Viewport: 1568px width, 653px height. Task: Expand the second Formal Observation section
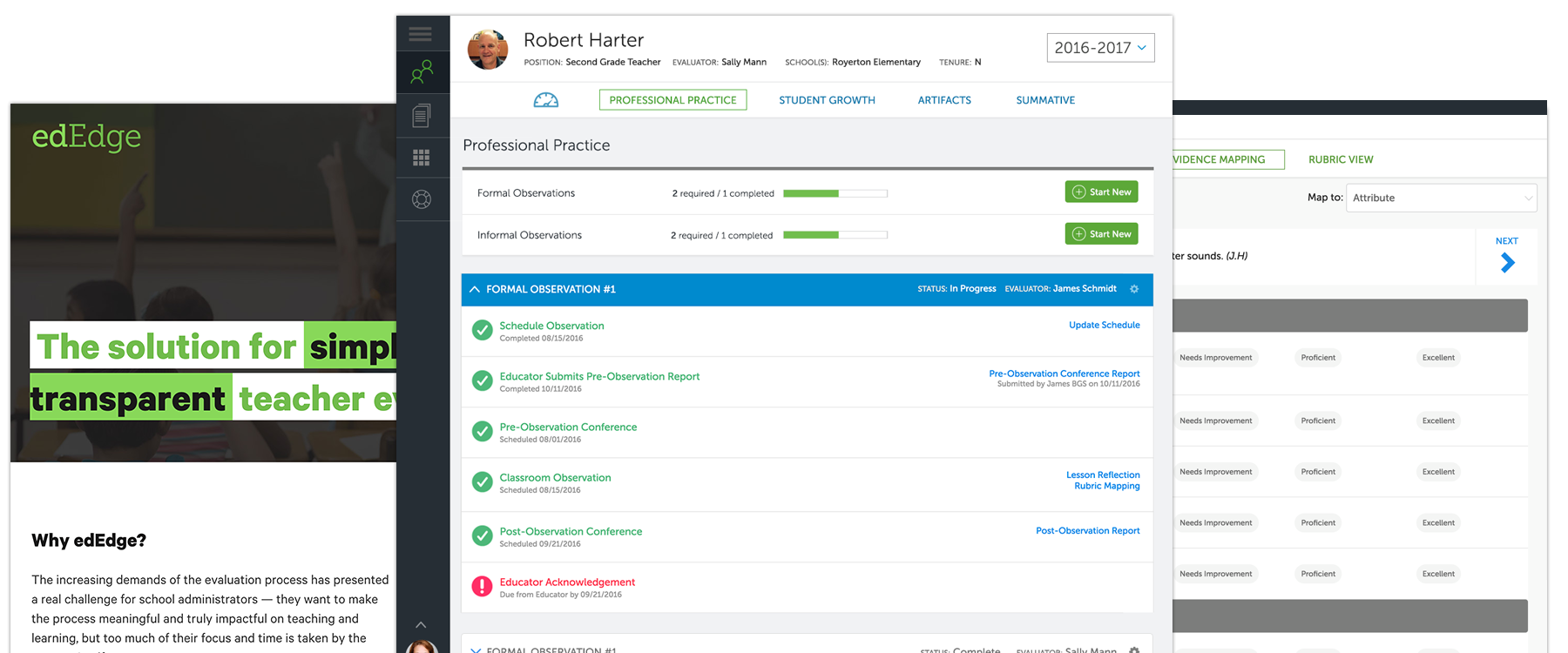476,650
